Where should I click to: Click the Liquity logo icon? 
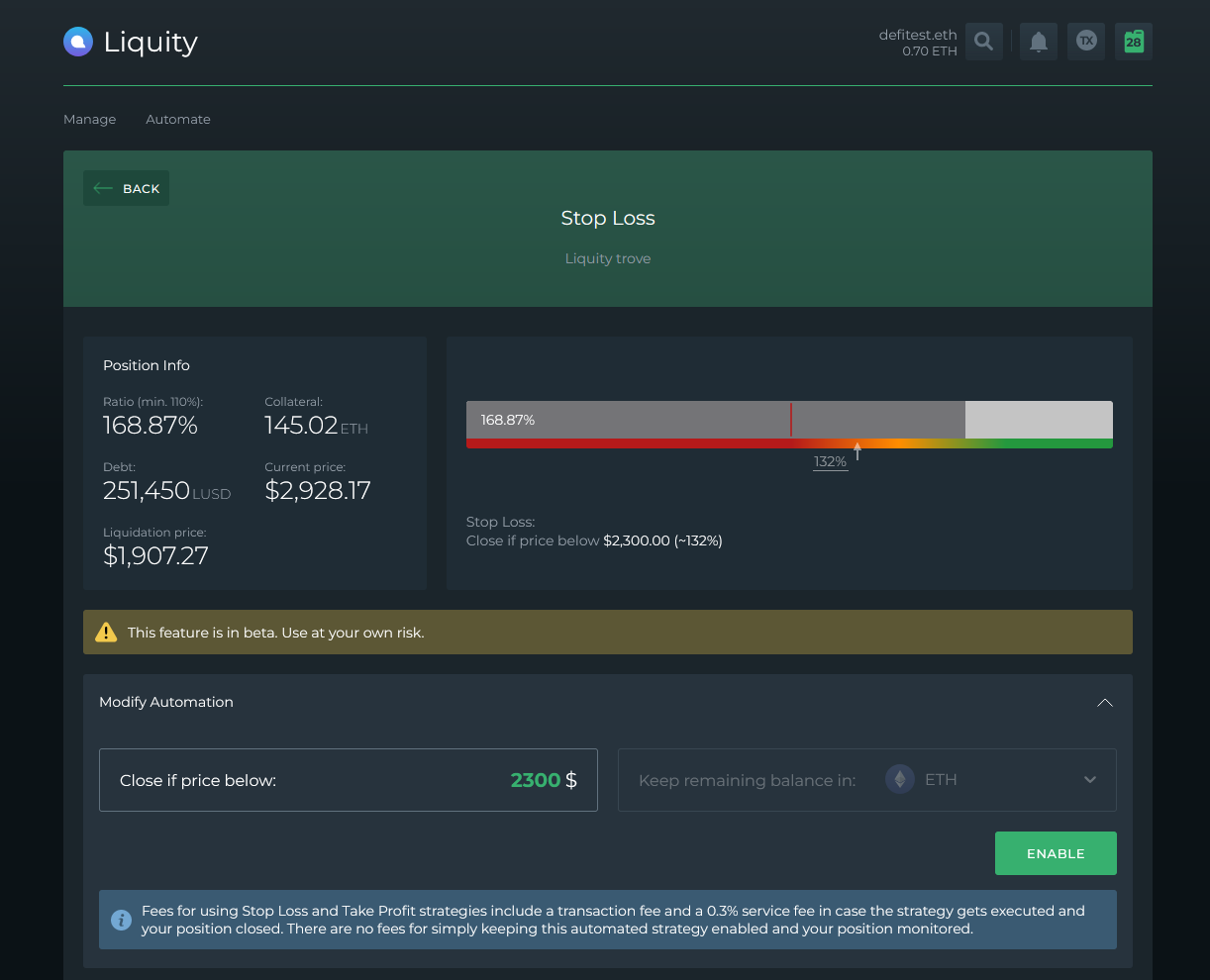(x=78, y=42)
